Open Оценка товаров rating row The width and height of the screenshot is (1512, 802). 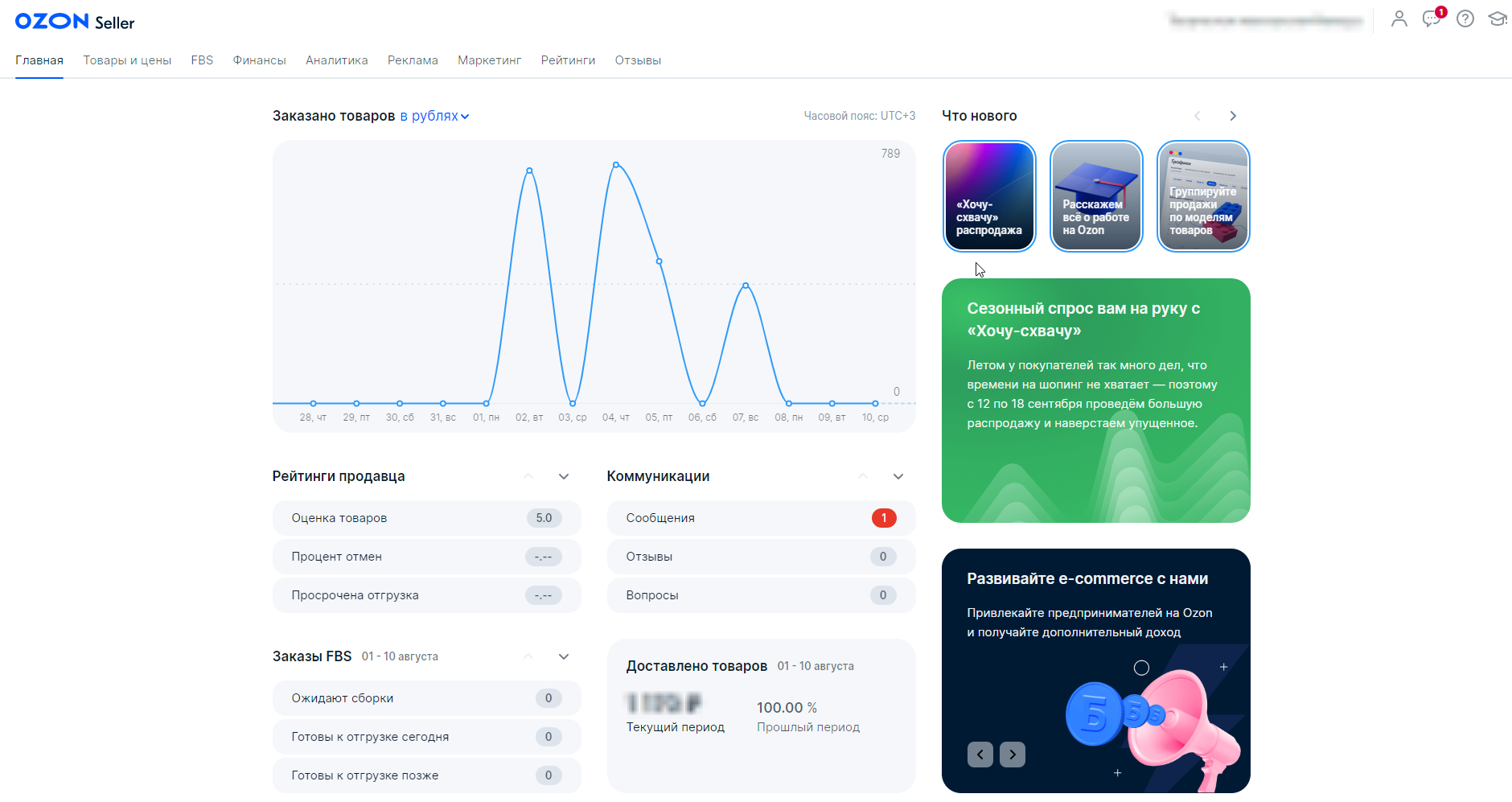pos(427,518)
